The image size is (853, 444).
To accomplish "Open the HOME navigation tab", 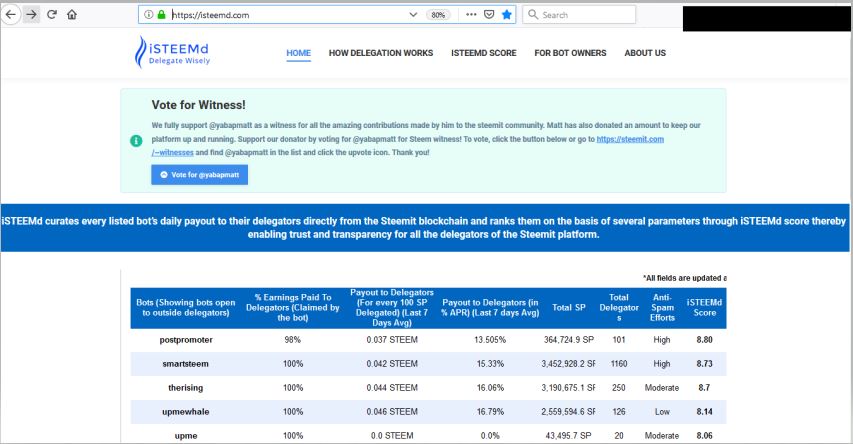I will (298, 53).
